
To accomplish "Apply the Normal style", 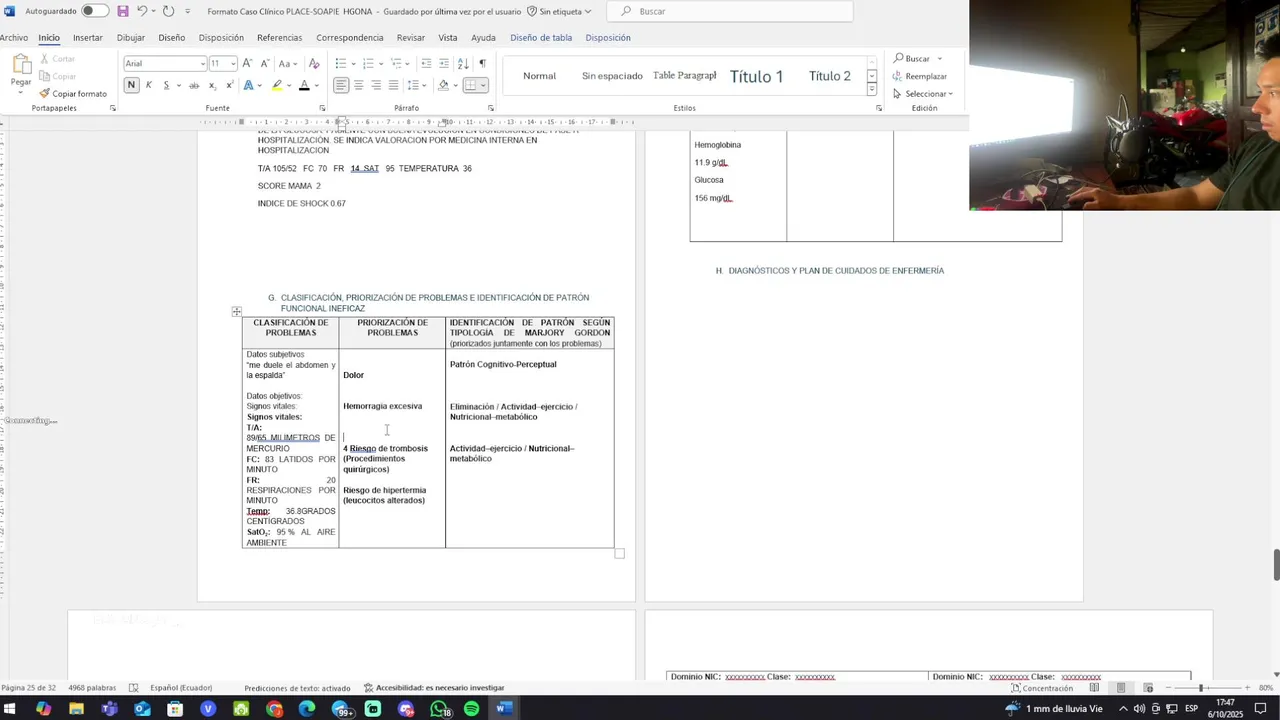I will click(539, 76).
